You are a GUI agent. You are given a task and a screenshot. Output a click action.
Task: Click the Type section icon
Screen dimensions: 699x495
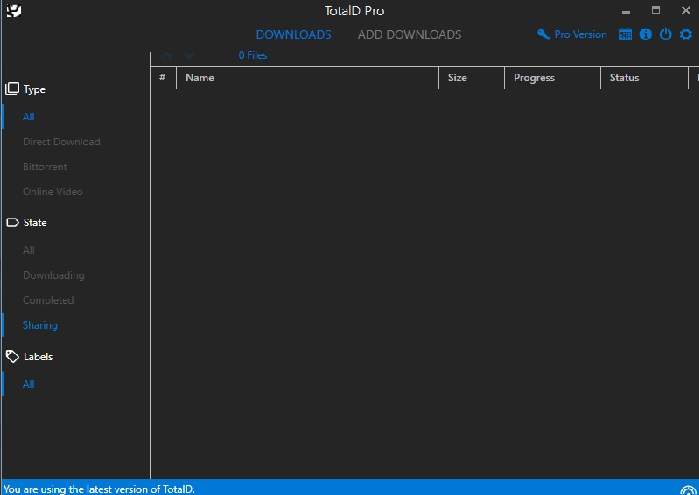pyautogui.click(x=12, y=89)
